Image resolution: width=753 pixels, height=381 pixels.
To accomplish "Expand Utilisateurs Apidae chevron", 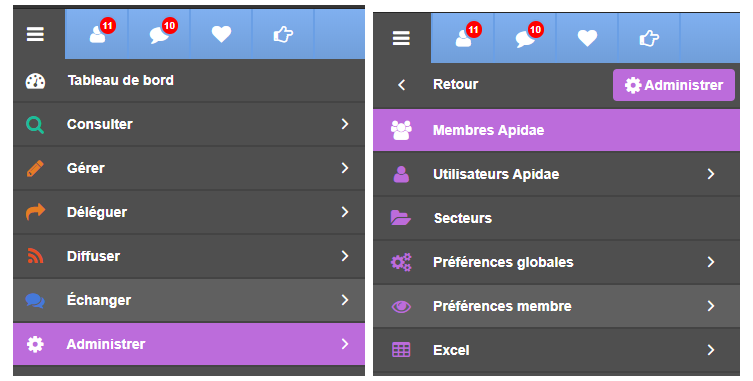I will pyautogui.click(x=711, y=174).
